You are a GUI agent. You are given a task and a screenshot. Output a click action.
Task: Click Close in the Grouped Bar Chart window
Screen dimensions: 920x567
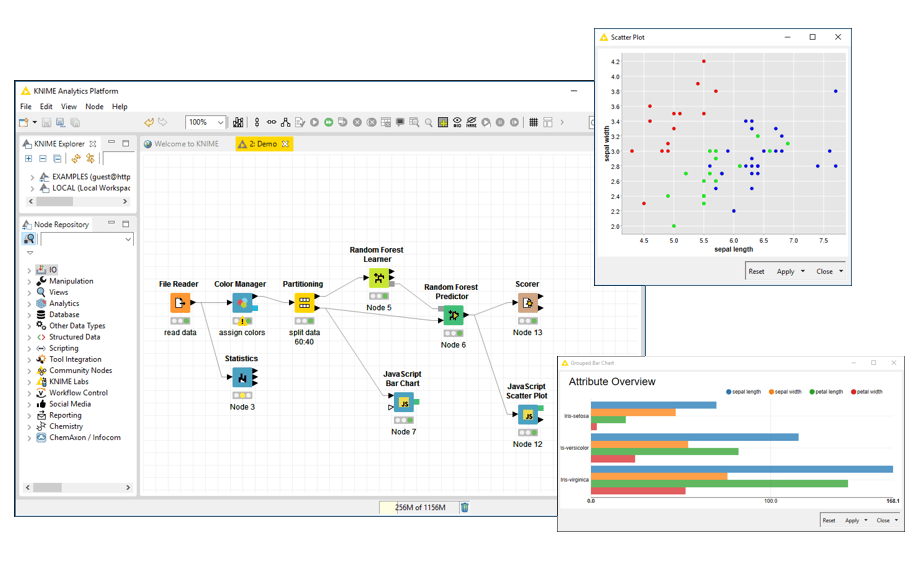883,520
